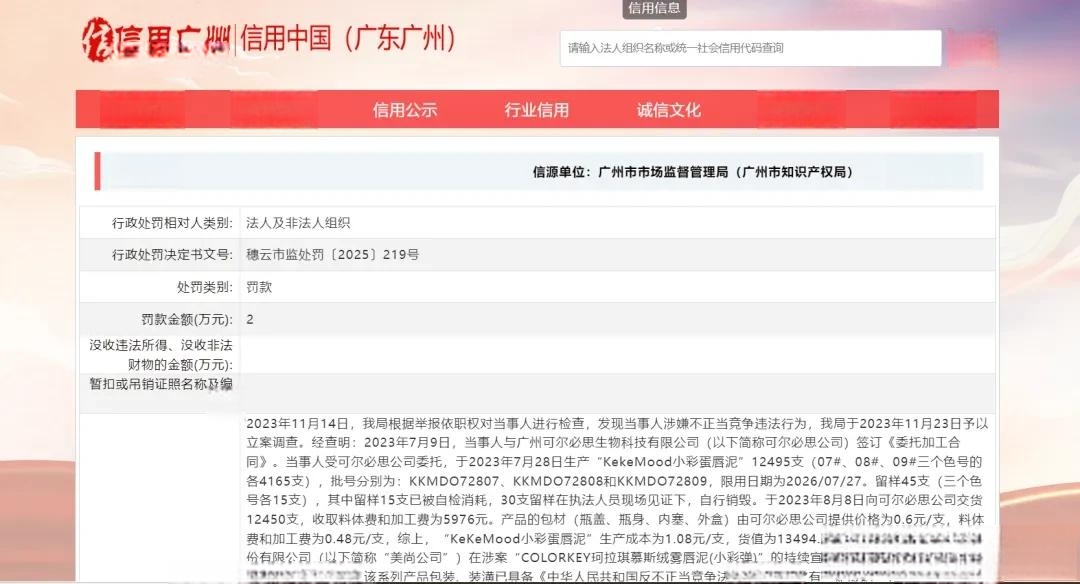Viewport: 1080px width, 584px height.
Task: Focus the organization name search input field
Action: [751, 48]
